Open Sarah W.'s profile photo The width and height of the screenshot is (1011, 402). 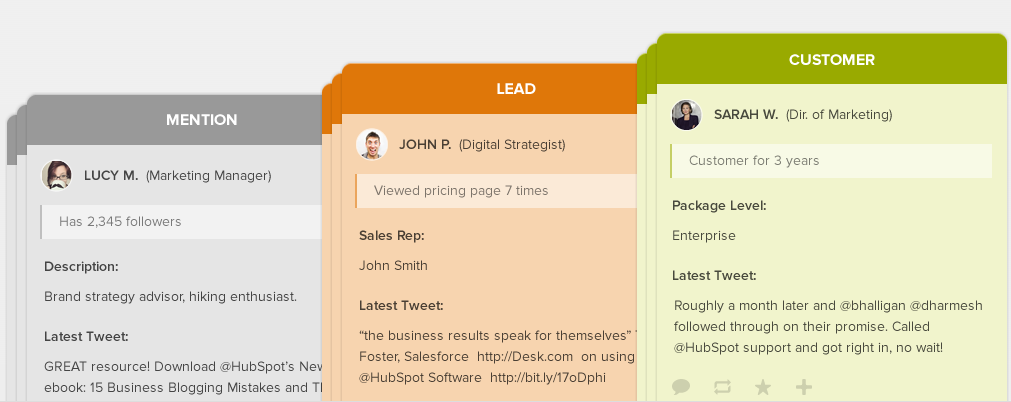click(x=686, y=115)
